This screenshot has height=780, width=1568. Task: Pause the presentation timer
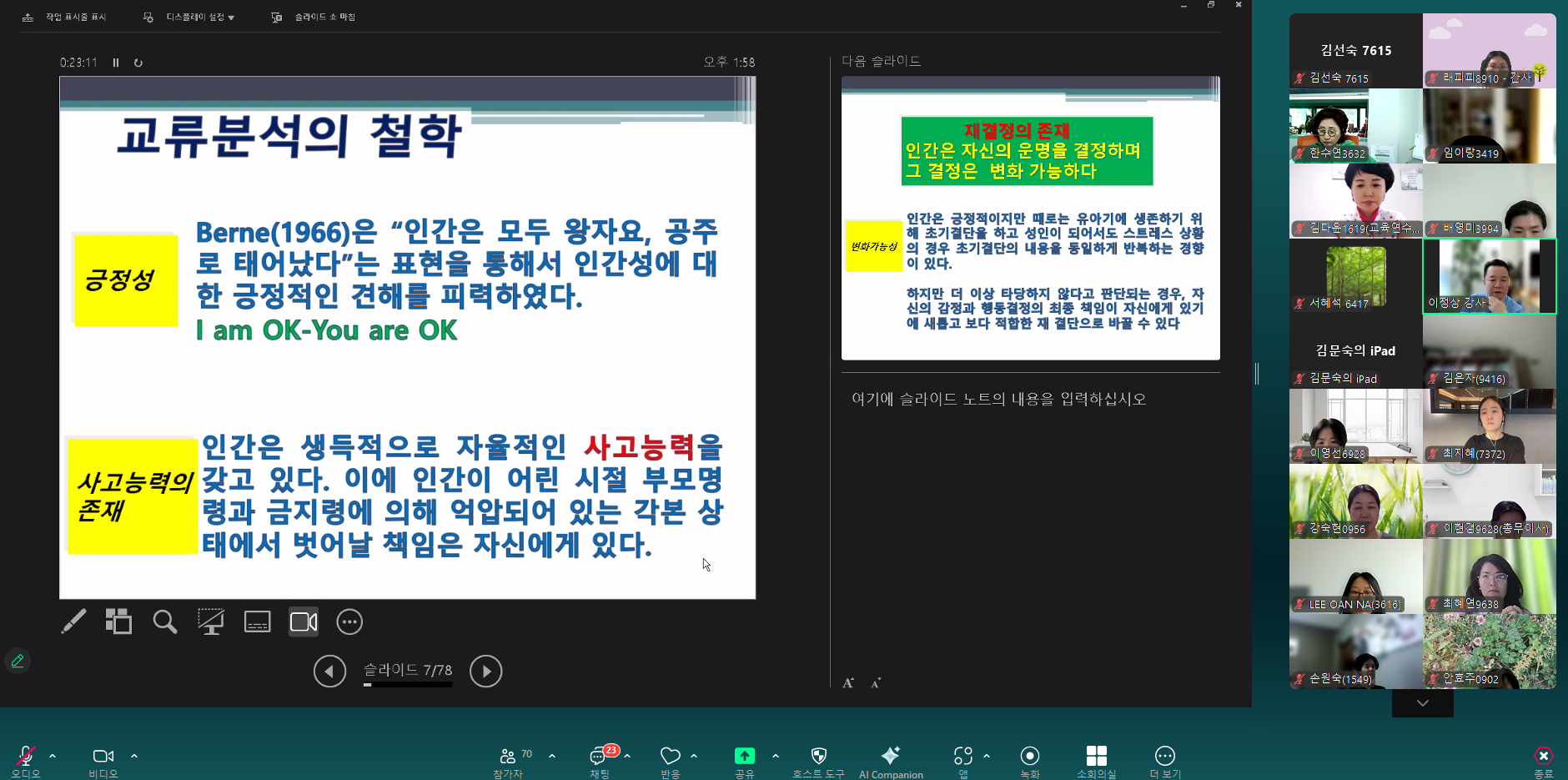116,63
